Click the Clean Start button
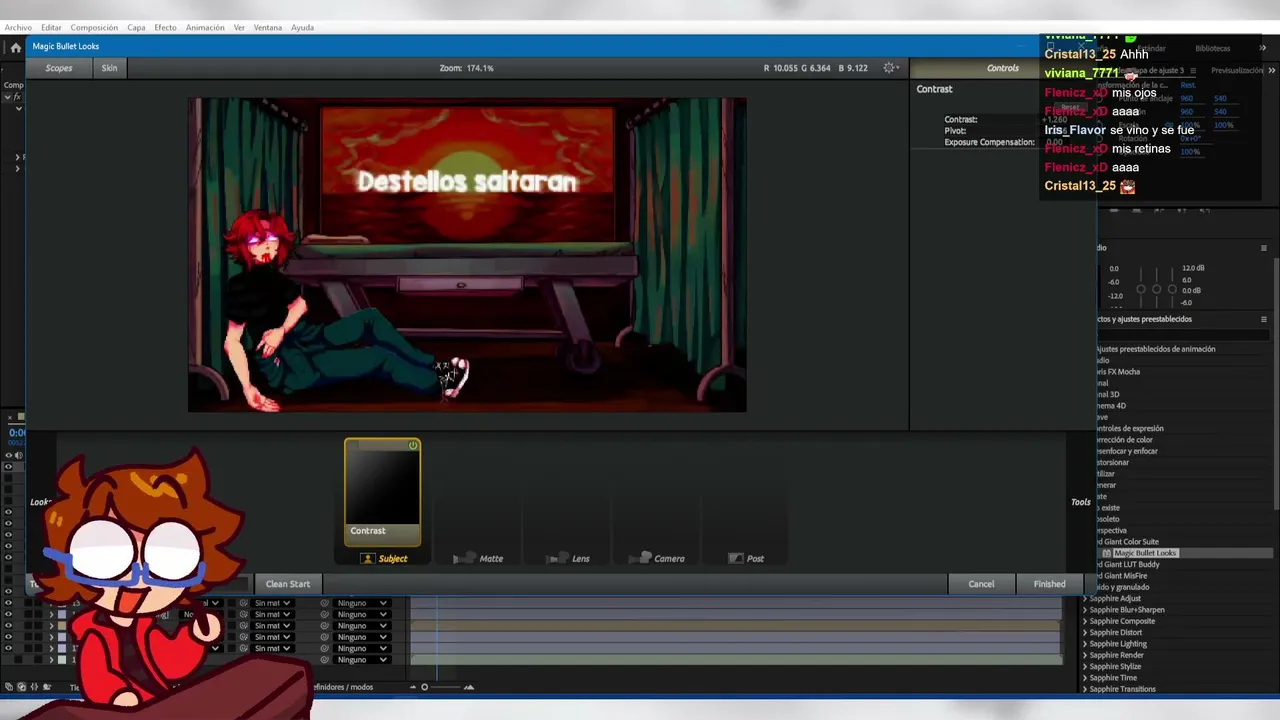Viewport: 1280px width, 720px height. point(288,584)
